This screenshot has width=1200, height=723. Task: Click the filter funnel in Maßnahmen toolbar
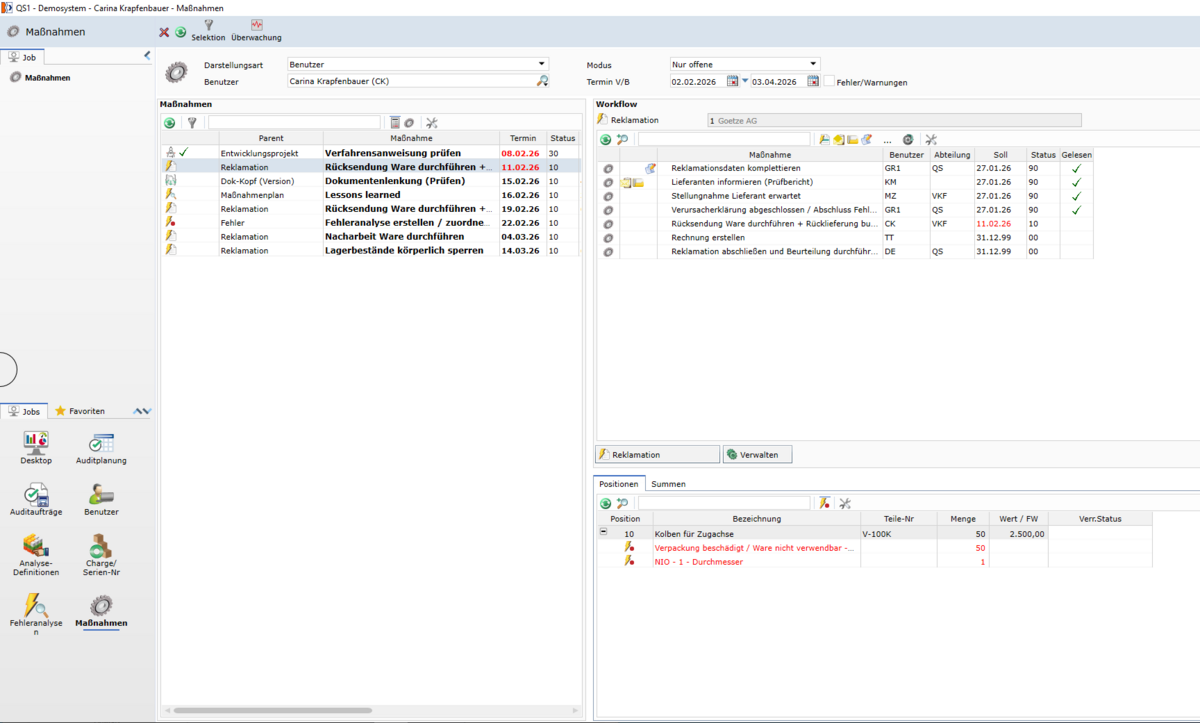(x=192, y=123)
